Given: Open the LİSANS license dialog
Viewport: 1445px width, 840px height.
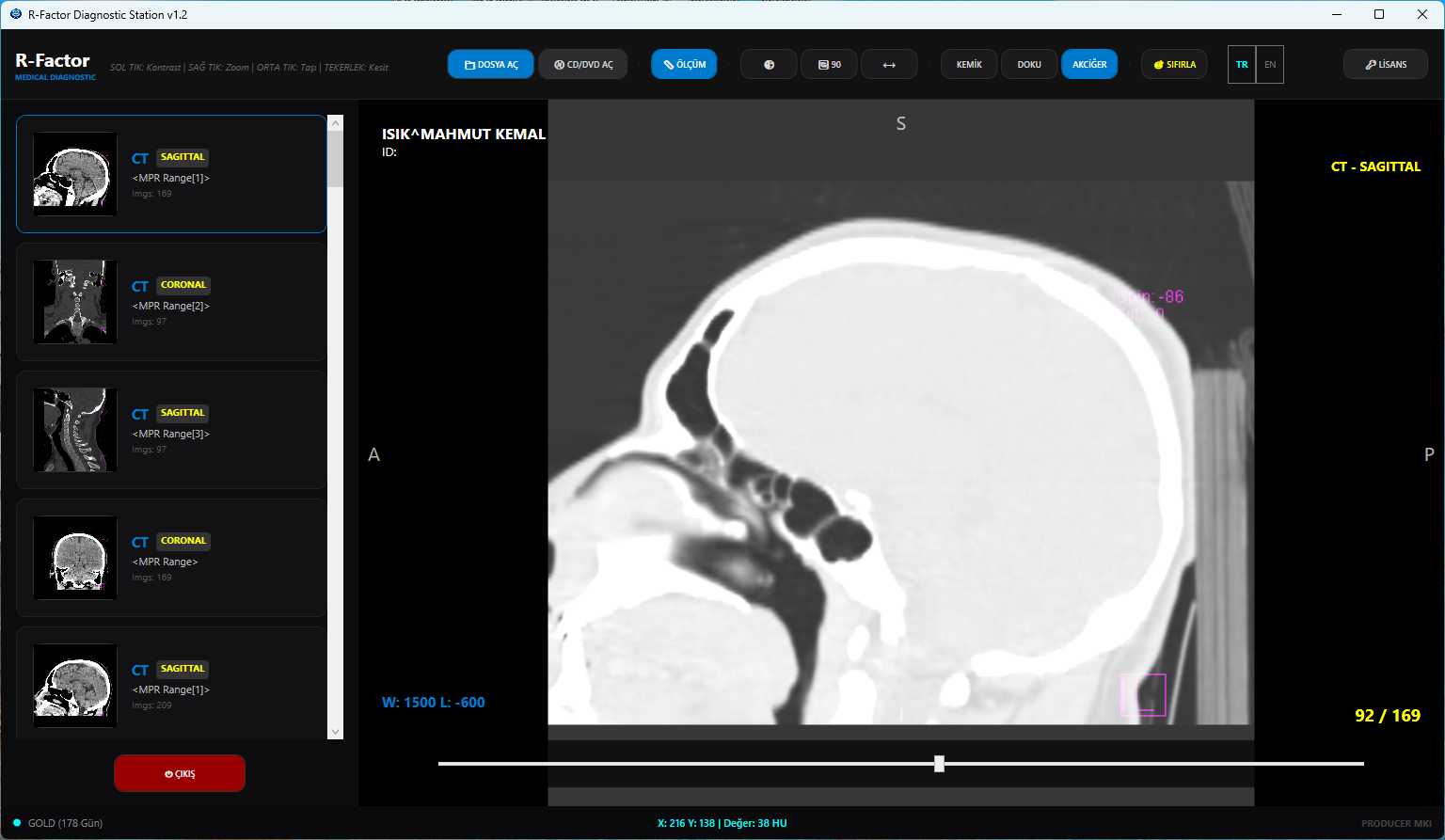Looking at the screenshot, I should pyautogui.click(x=1385, y=65).
